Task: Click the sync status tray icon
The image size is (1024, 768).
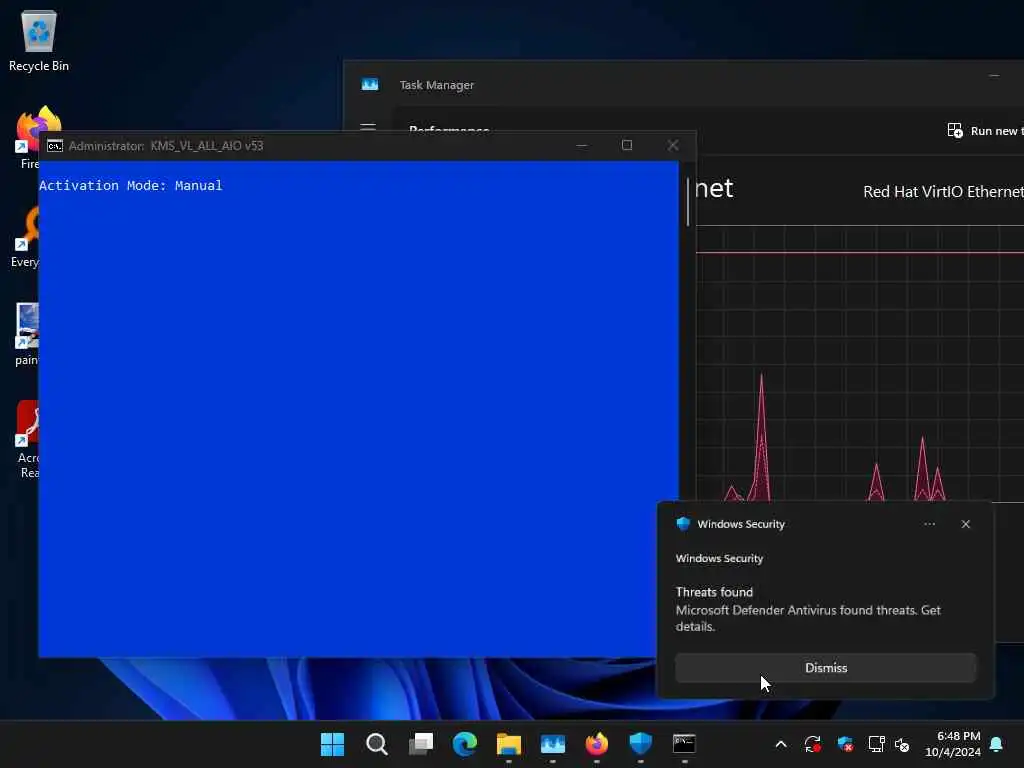Action: pos(812,744)
